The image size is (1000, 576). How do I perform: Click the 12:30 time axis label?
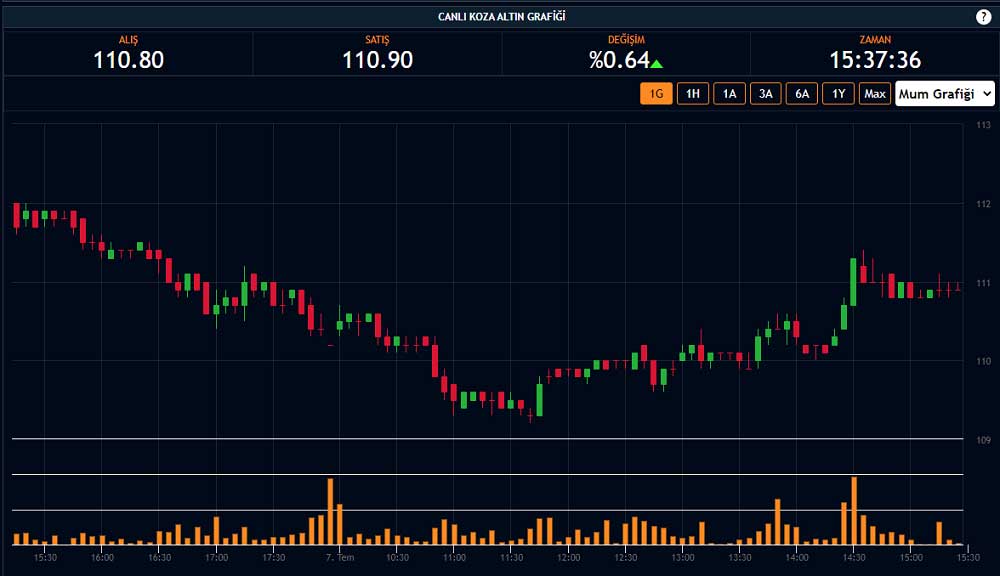click(x=626, y=558)
